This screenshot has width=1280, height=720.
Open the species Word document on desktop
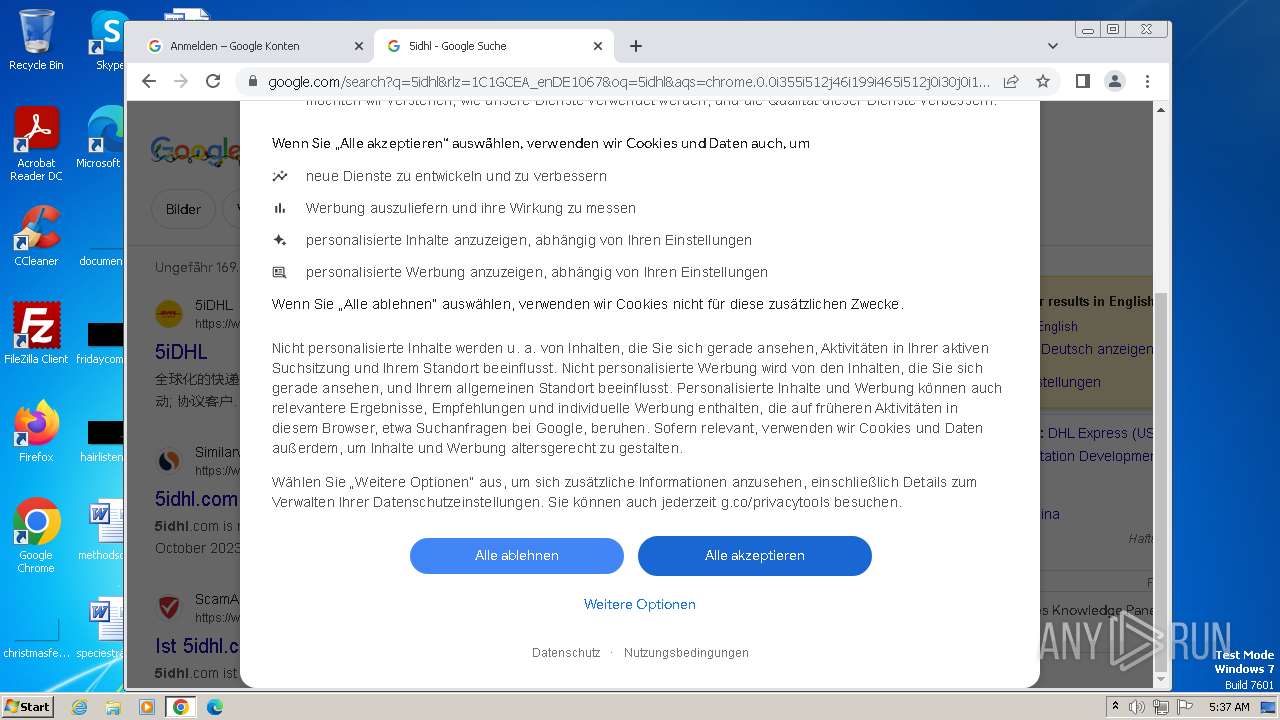102,628
